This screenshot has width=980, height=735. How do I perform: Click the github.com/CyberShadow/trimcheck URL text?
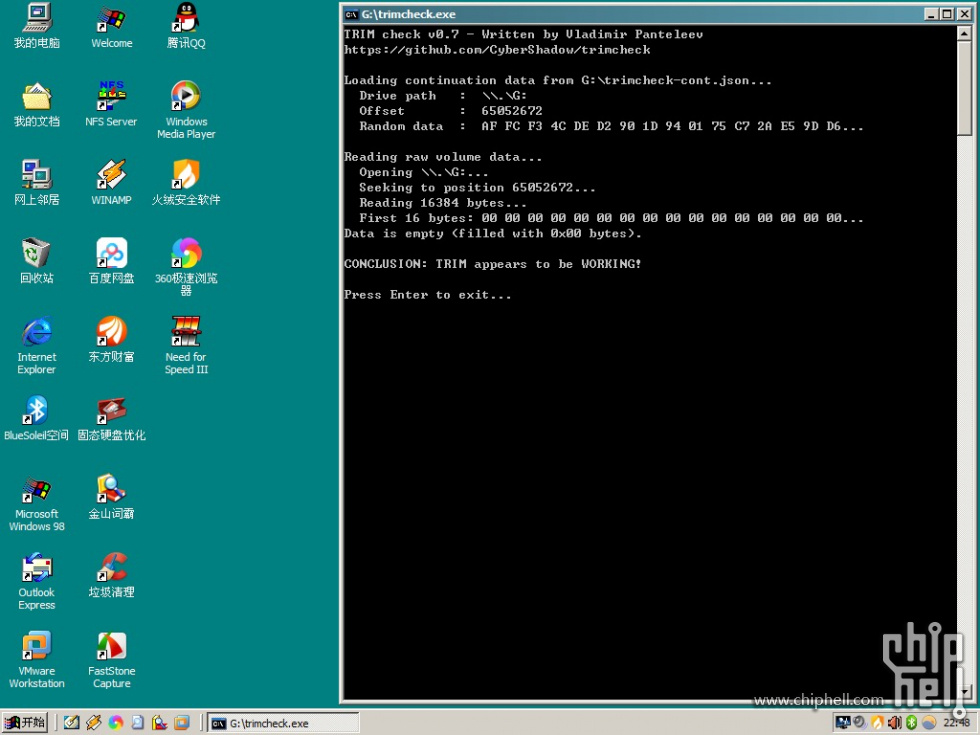(497, 49)
